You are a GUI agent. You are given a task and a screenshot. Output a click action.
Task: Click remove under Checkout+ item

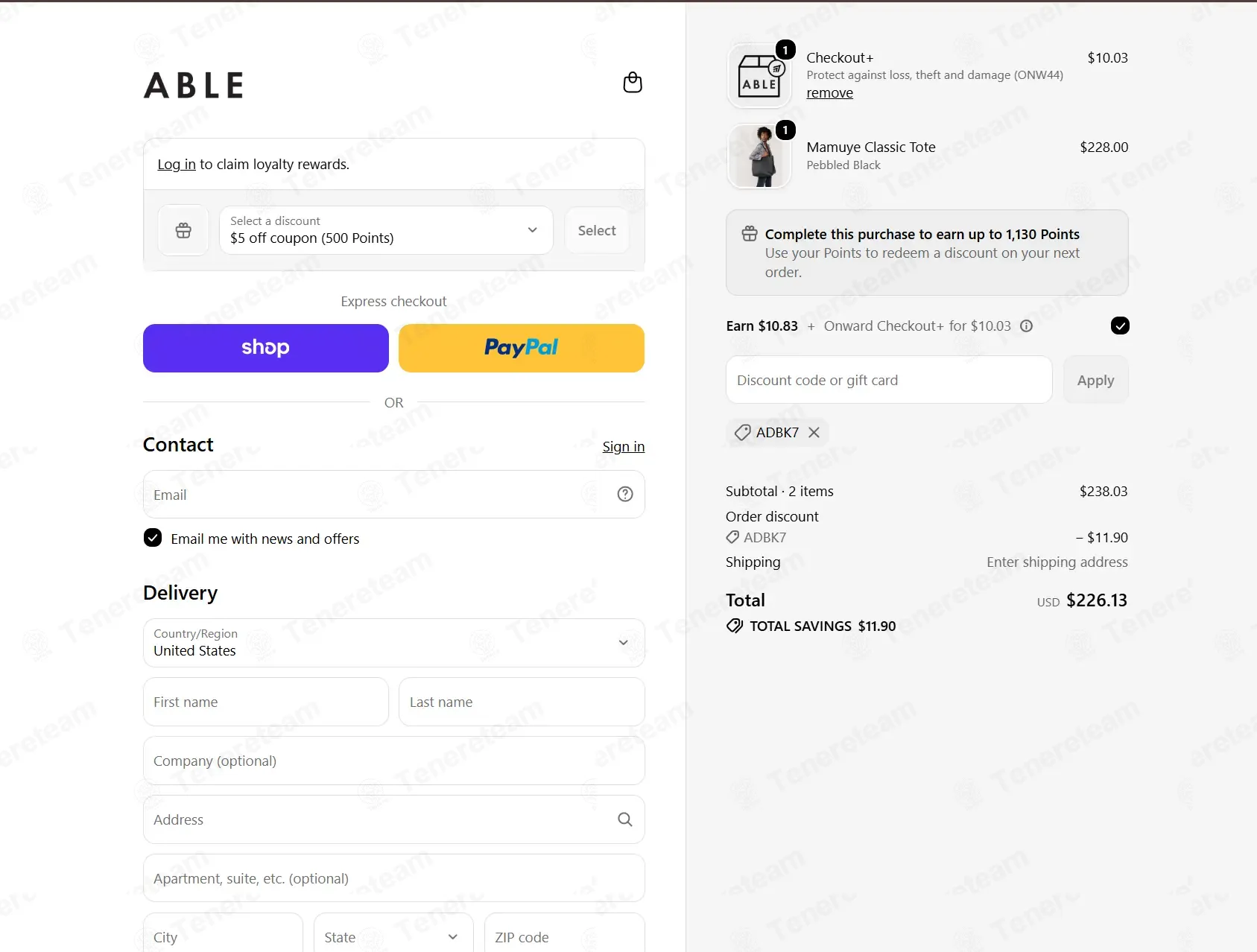click(829, 93)
